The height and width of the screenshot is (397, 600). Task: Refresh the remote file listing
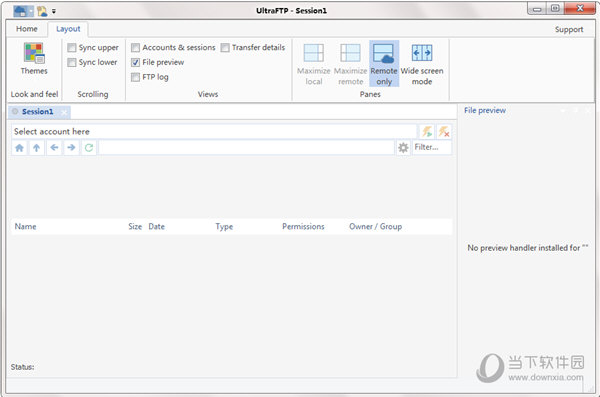coord(89,147)
